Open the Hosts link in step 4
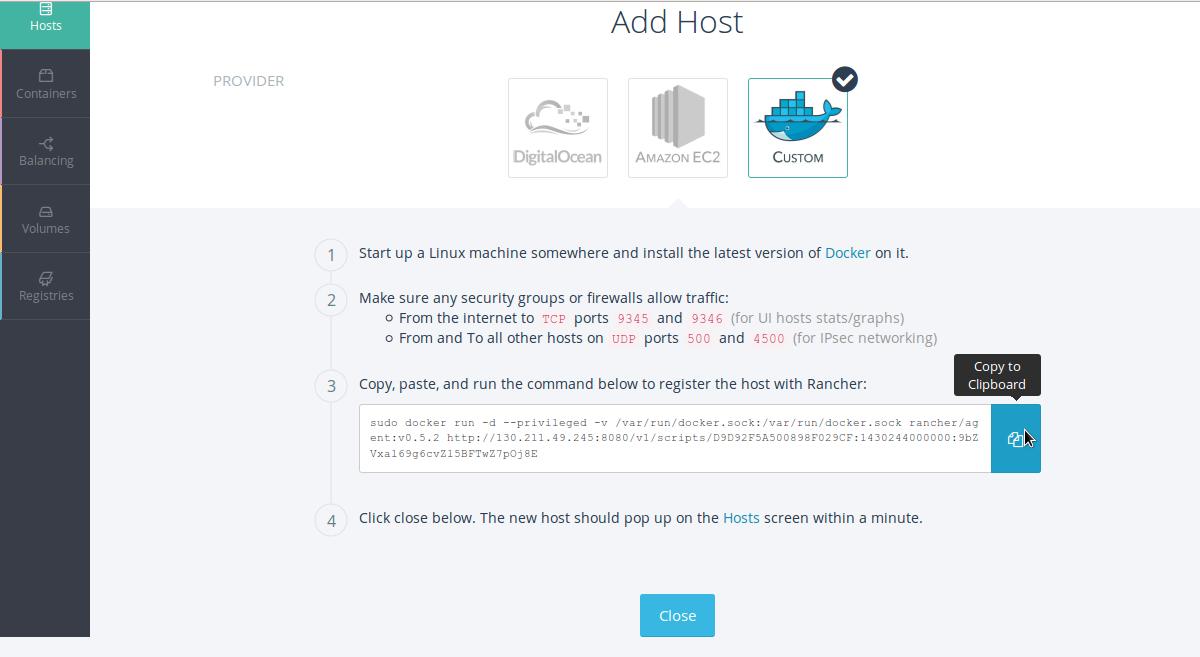Image resolution: width=1200 pixels, height=657 pixels. coord(741,518)
